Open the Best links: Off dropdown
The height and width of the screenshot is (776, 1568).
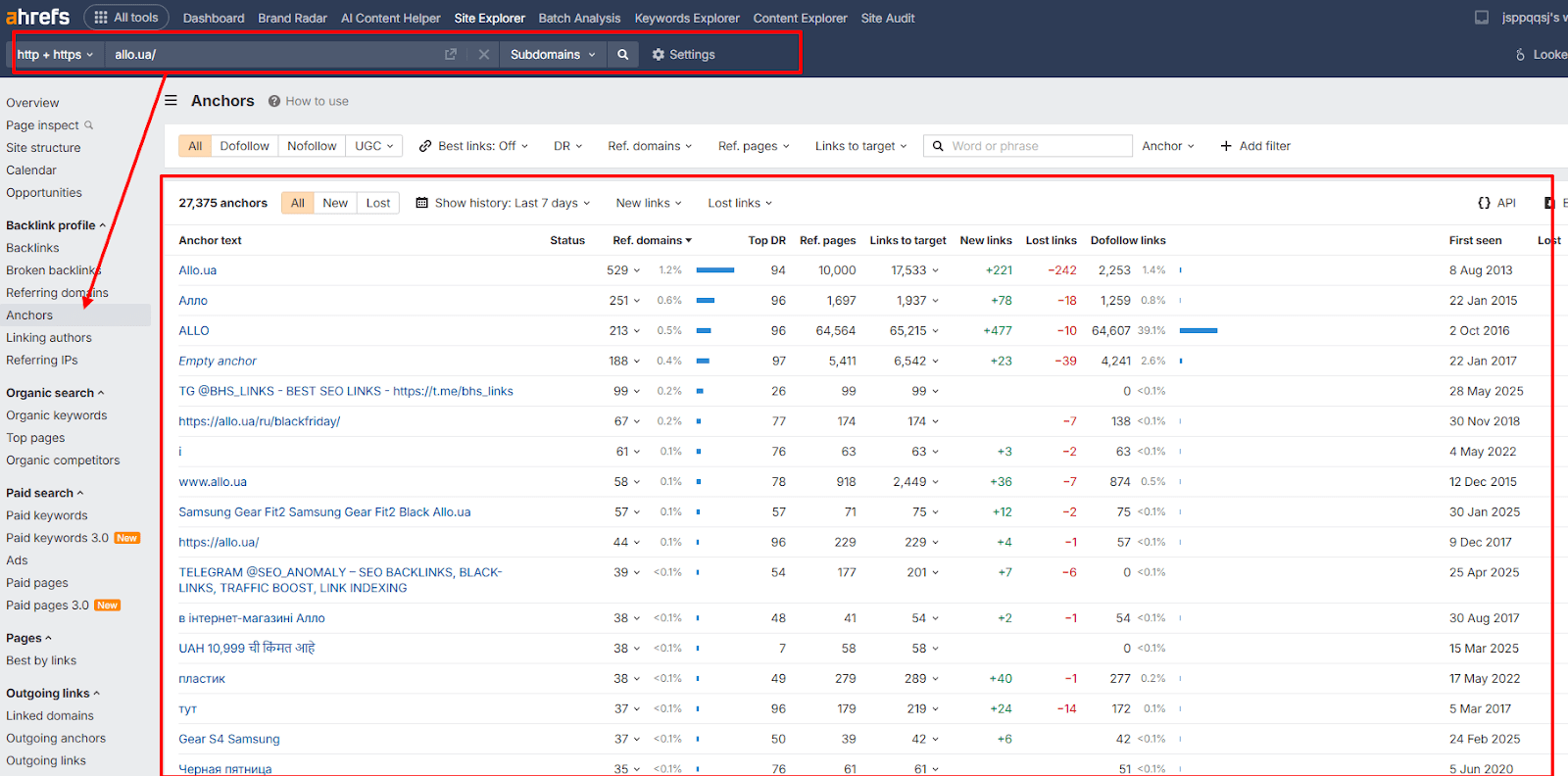point(473,146)
